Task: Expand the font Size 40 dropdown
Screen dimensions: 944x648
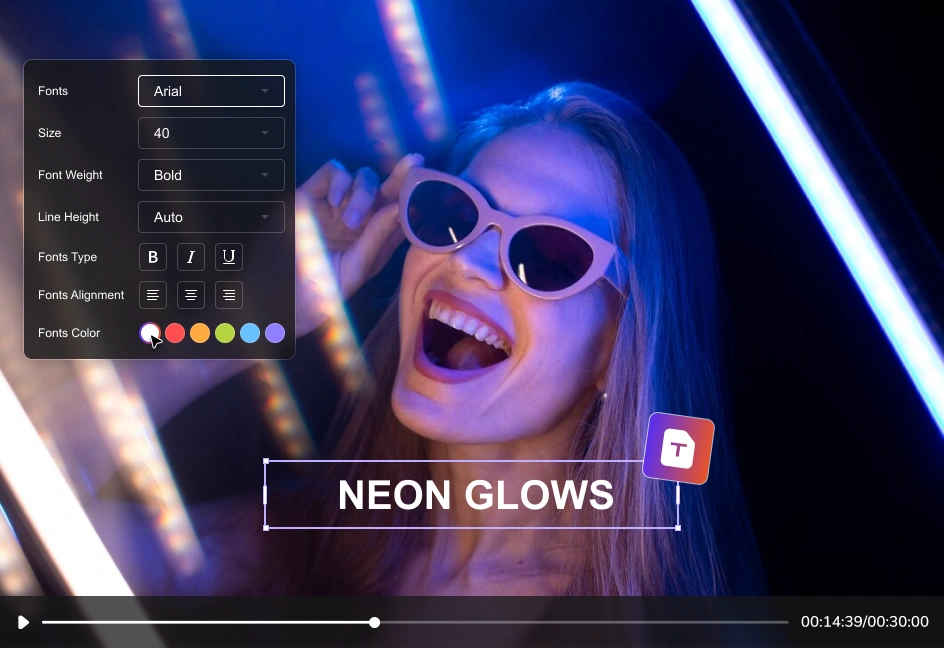Action: pos(211,133)
